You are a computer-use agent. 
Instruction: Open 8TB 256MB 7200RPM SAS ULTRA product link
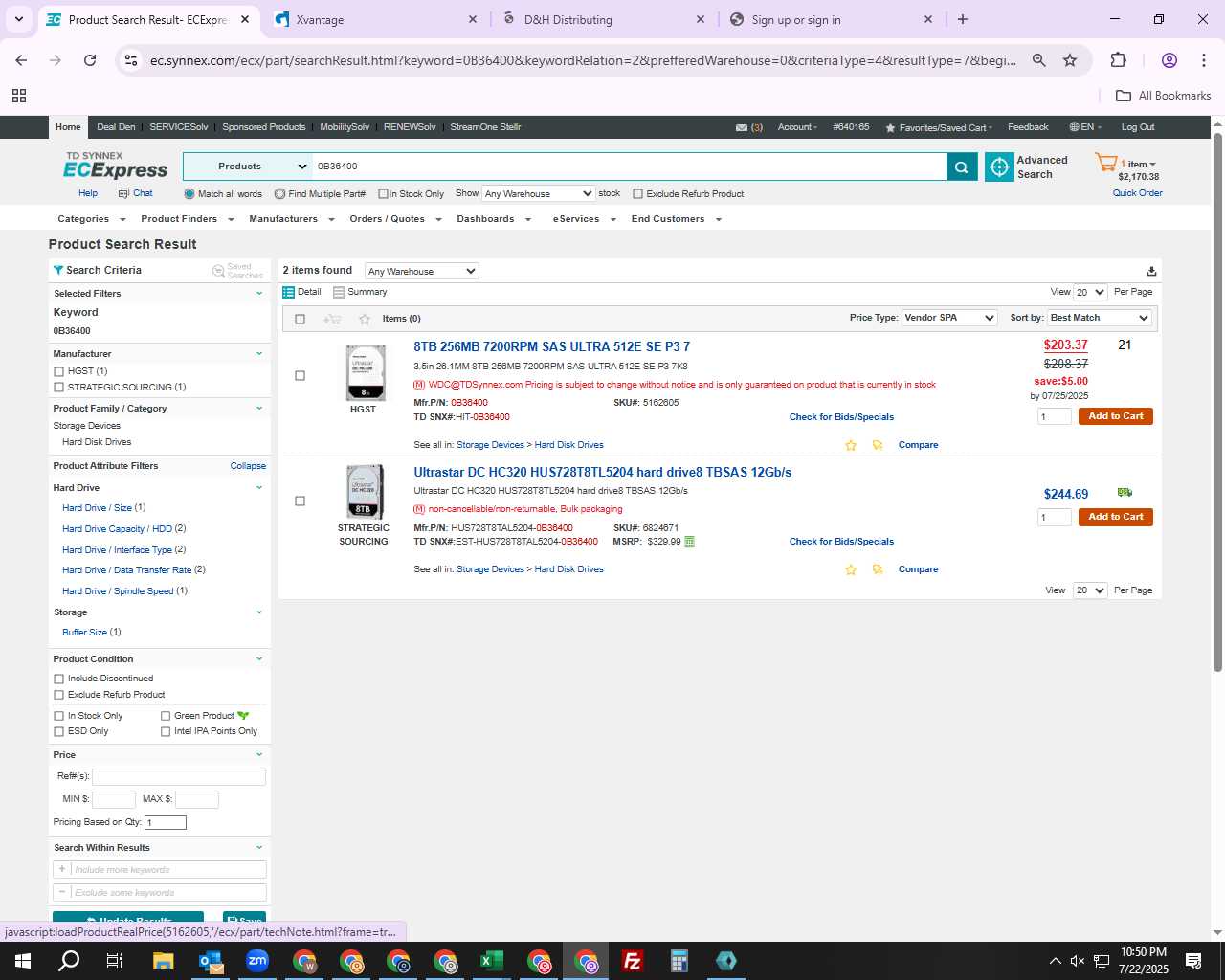(x=551, y=347)
